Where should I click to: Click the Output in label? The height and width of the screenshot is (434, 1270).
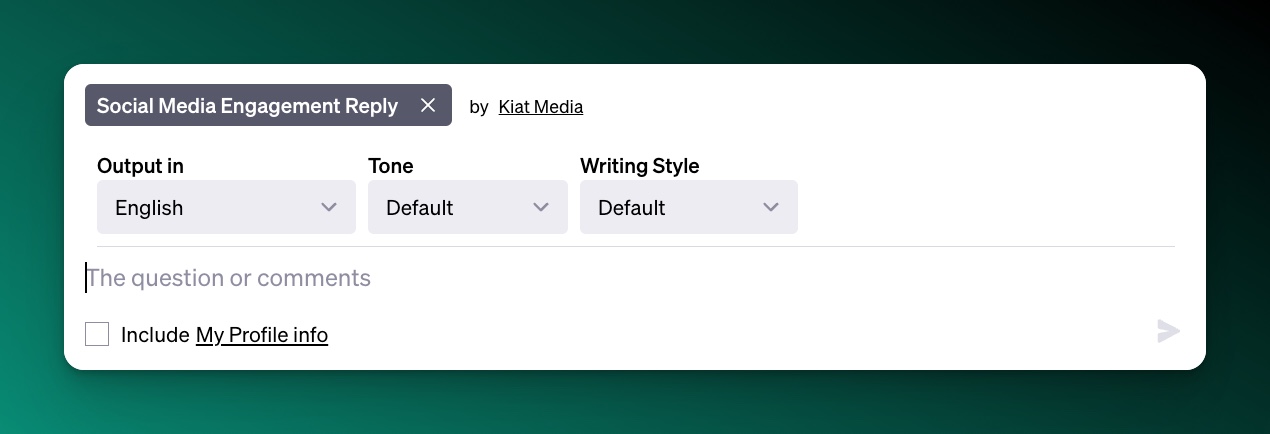(140, 166)
